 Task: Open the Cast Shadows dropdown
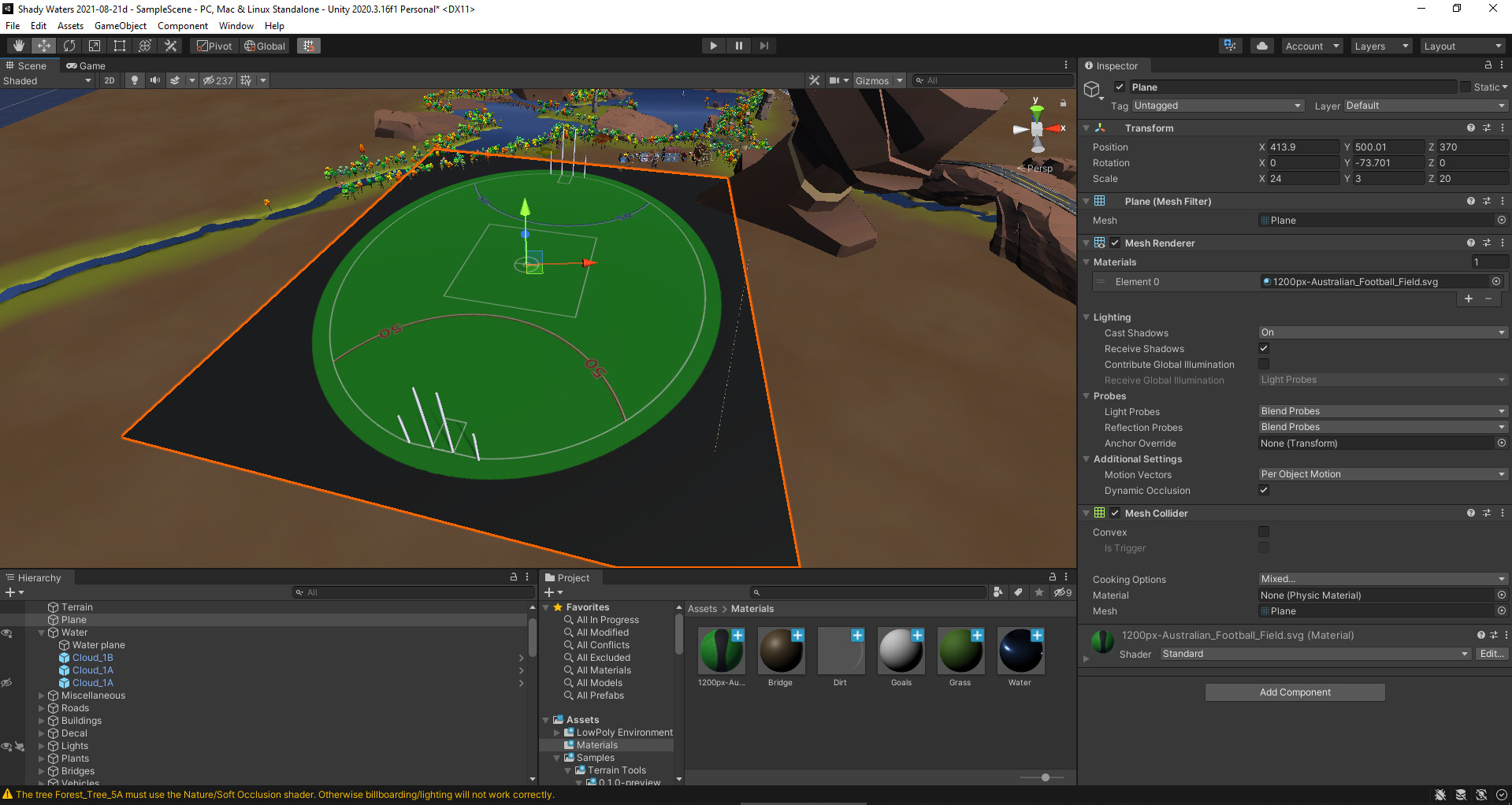1383,332
